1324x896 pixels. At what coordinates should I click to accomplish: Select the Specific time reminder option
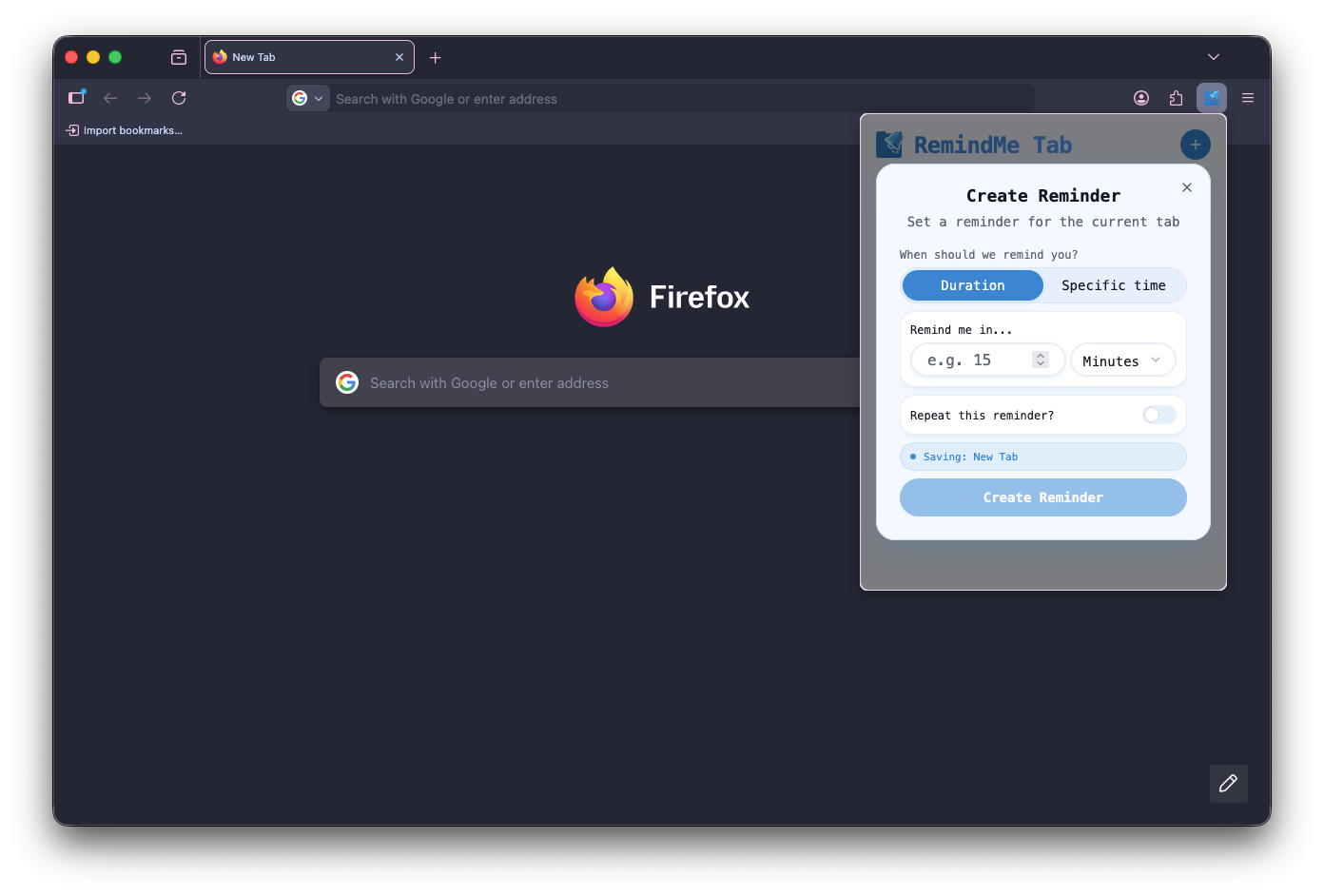(x=1114, y=285)
